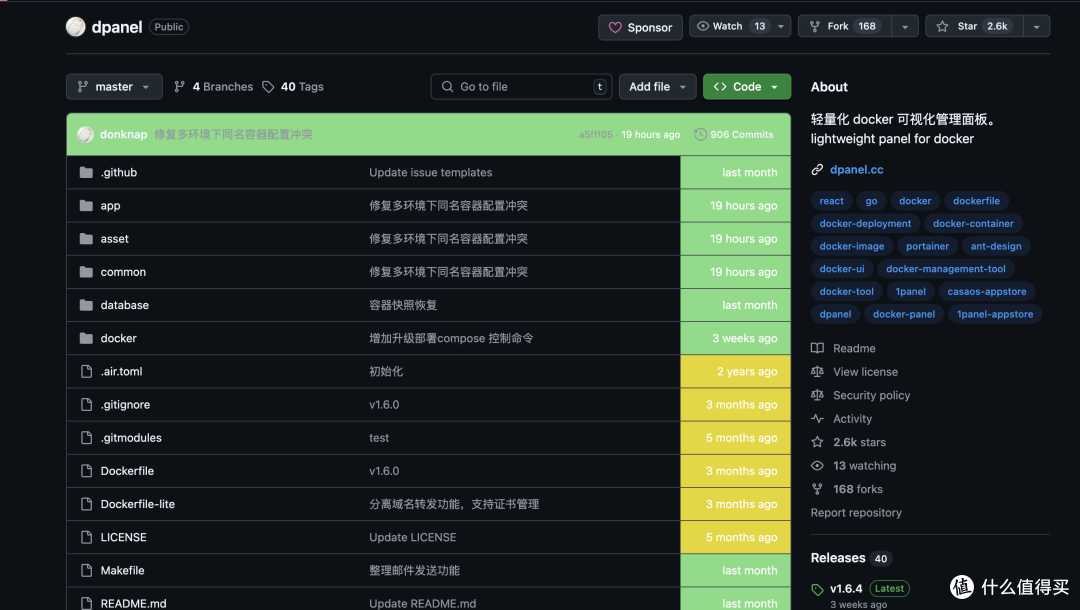The image size is (1080, 610).
Task: Open Security policy via its shield icon
Action: pyautogui.click(x=817, y=395)
